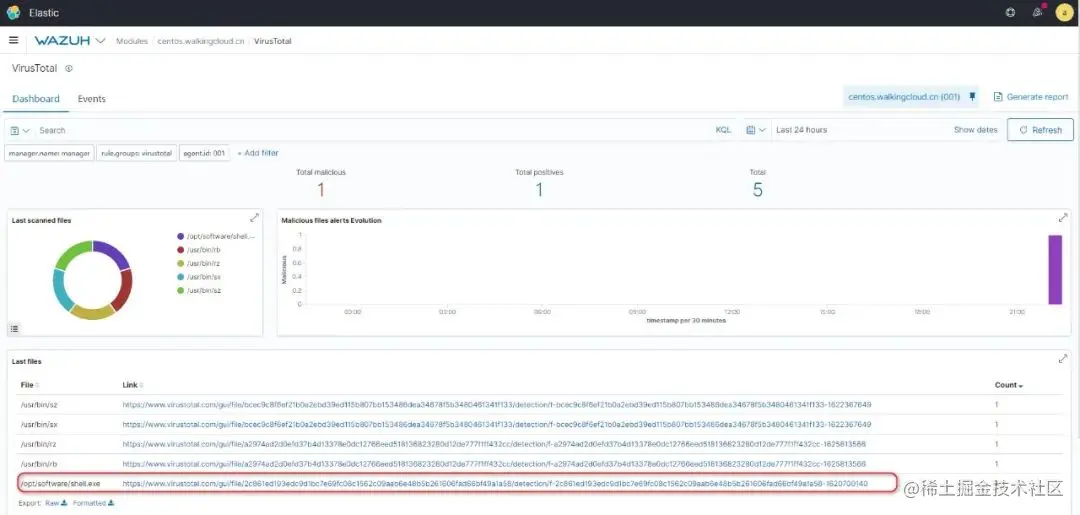Click the /usr/bin/rb legend color dot
The width and height of the screenshot is (1080, 515).
coord(180,250)
